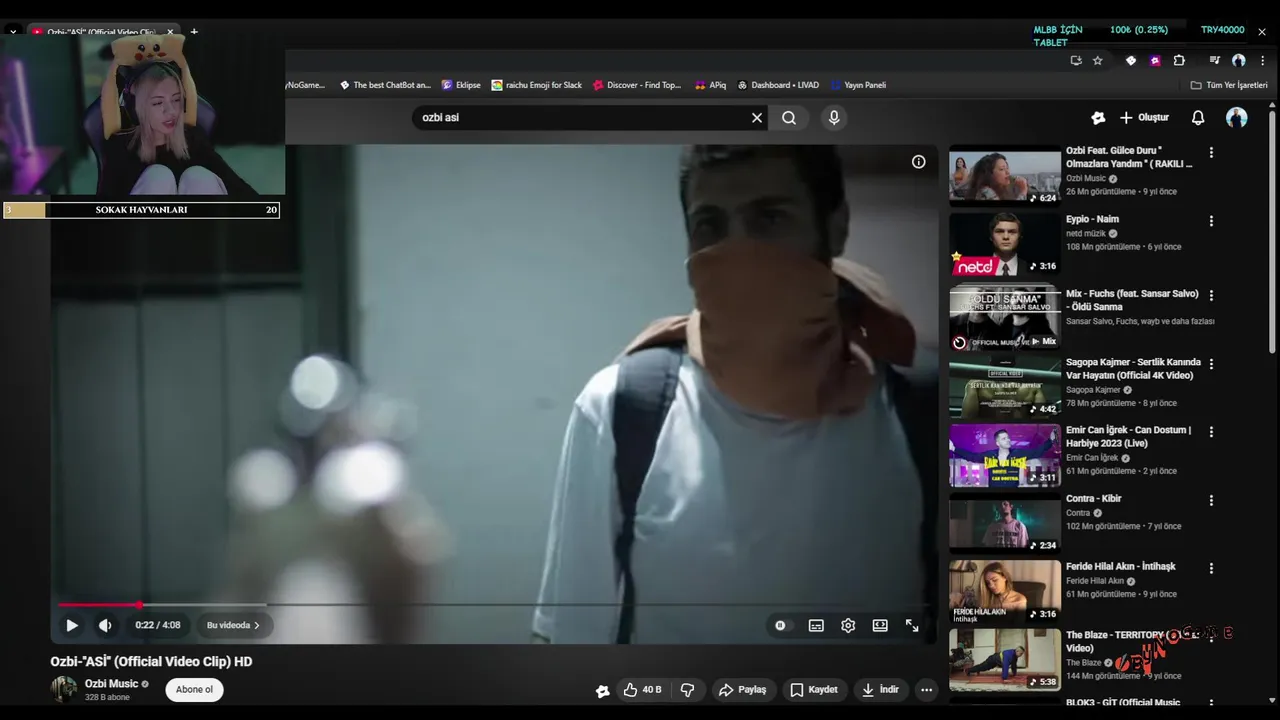Open the Ozbi Music channel name
The image size is (1280, 720).
(111, 684)
